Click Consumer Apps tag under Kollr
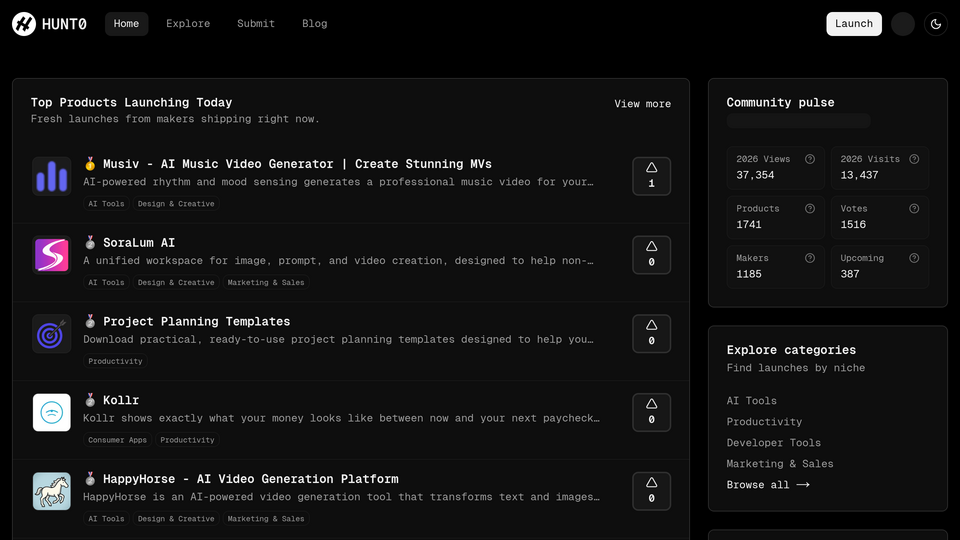 point(117,440)
